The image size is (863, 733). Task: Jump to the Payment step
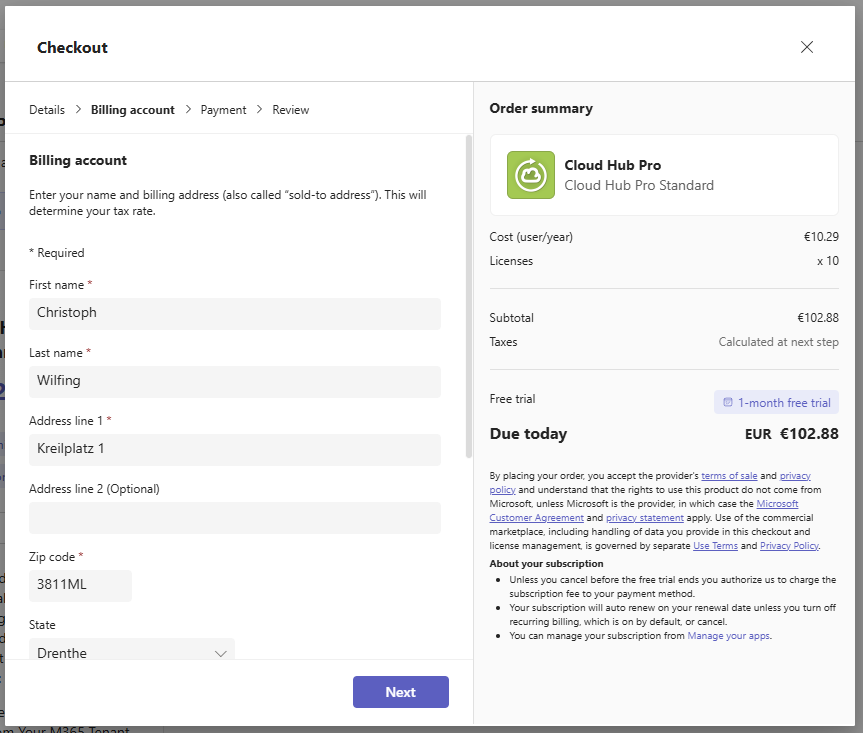pos(223,110)
